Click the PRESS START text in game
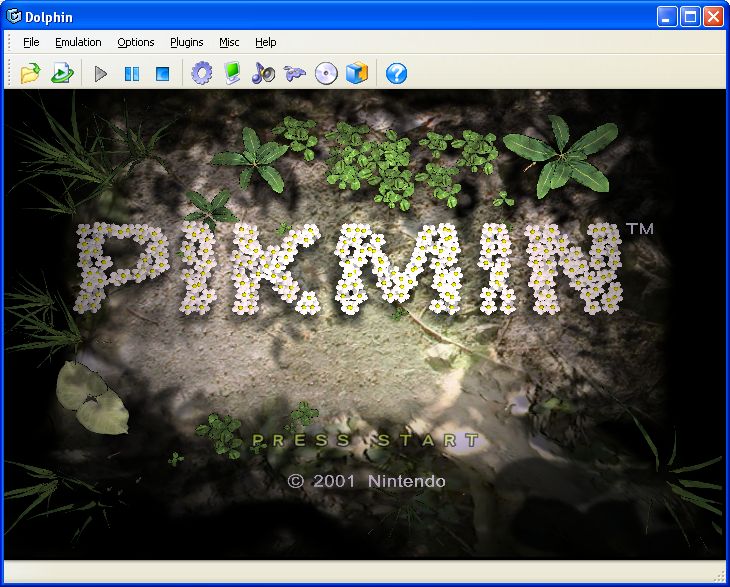Image resolution: width=730 pixels, height=587 pixels. pyautogui.click(x=365, y=440)
